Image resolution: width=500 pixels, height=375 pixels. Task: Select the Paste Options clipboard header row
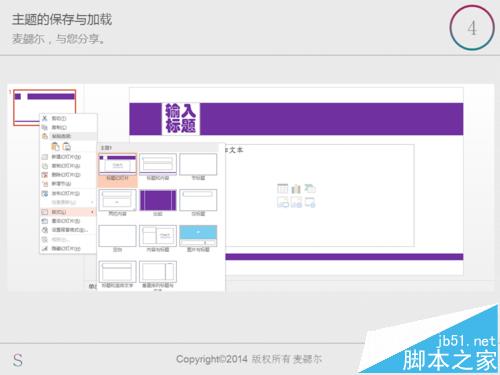pyautogui.click(x=68, y=136)
